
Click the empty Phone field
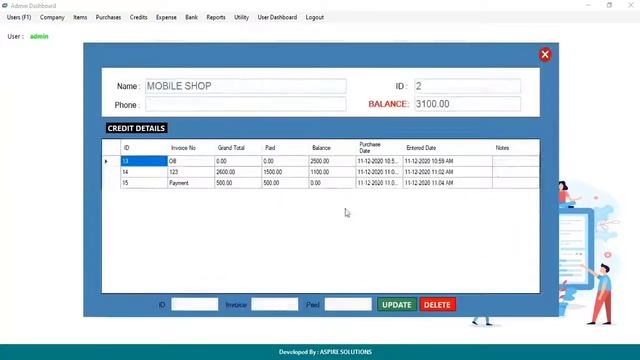(x=246, y=104)
